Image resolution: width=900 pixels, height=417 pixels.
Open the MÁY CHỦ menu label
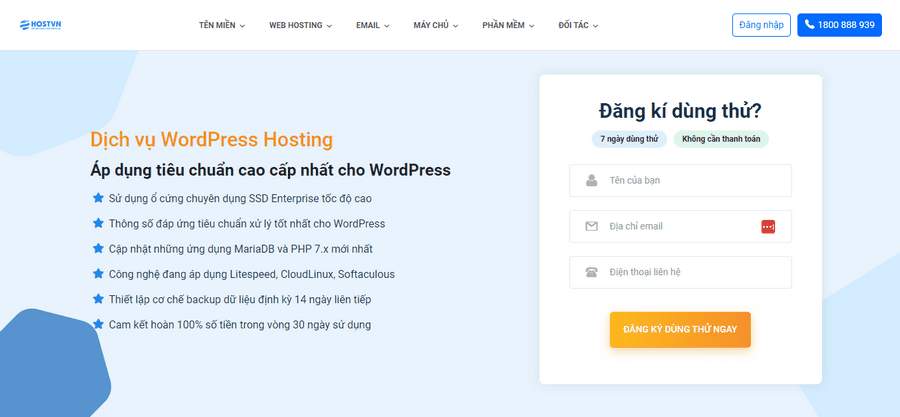coord(431,25)
